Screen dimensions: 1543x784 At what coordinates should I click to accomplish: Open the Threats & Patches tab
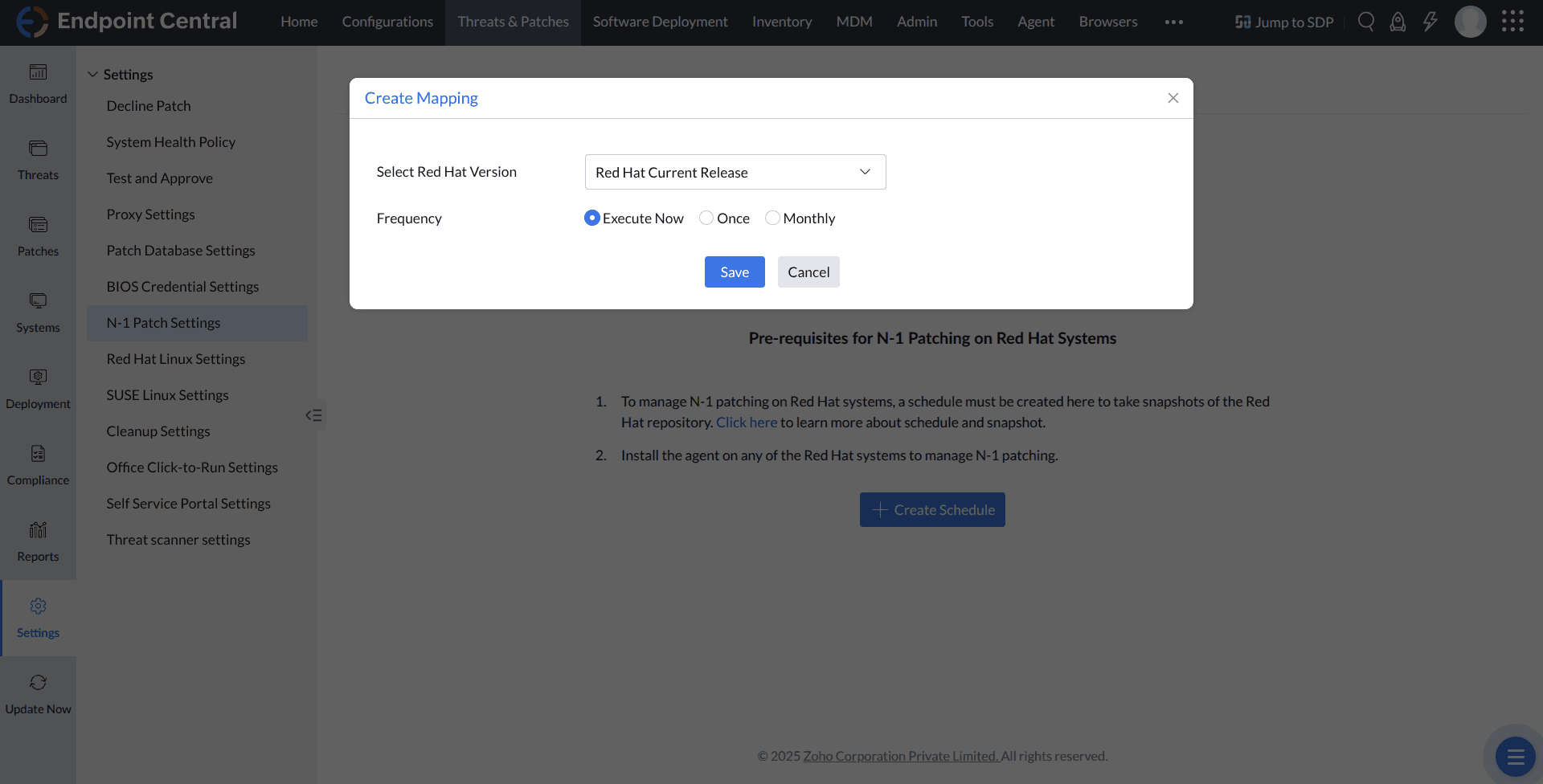(514, 22)
